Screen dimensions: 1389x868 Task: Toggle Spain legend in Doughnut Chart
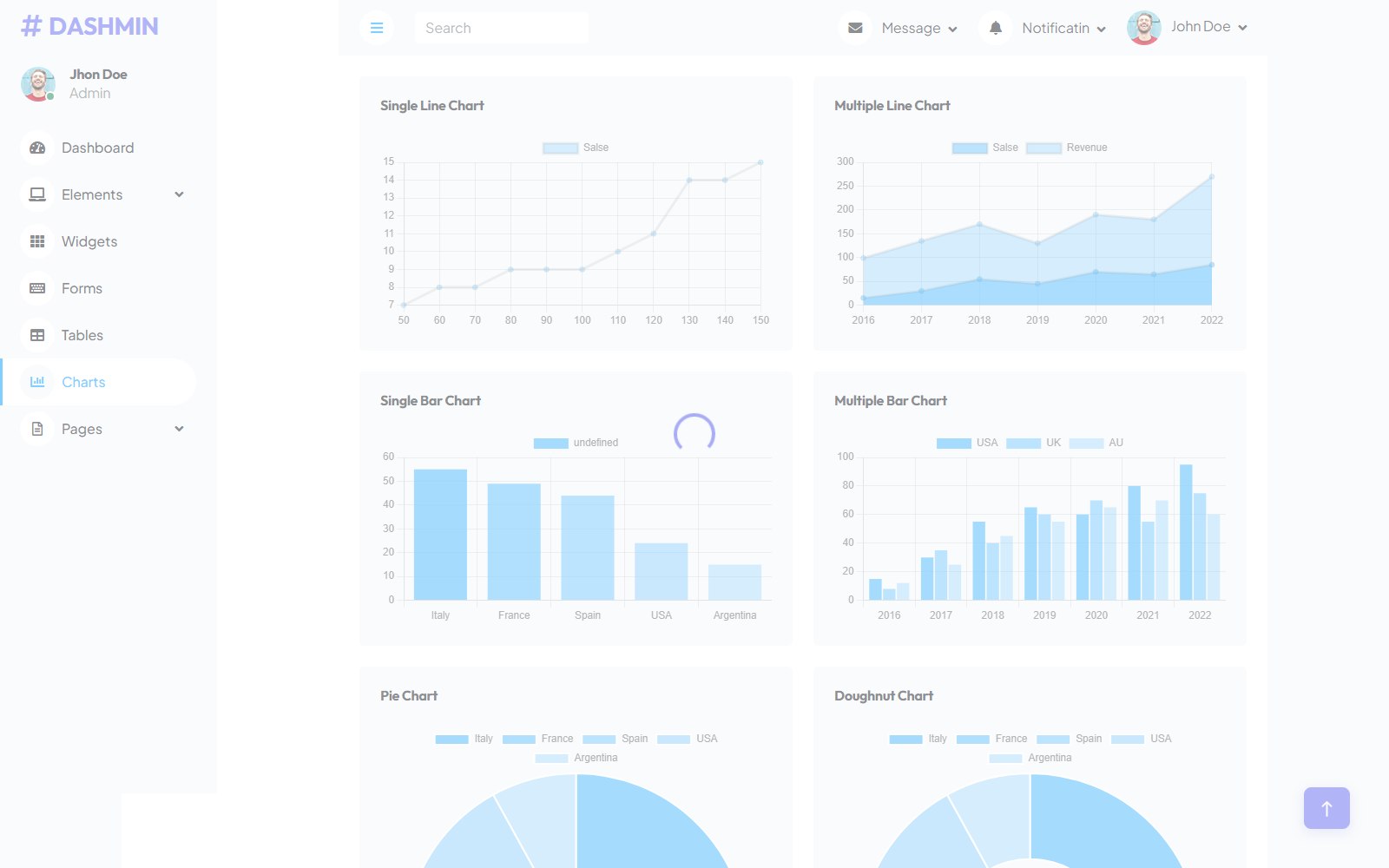pos(1069,739)
